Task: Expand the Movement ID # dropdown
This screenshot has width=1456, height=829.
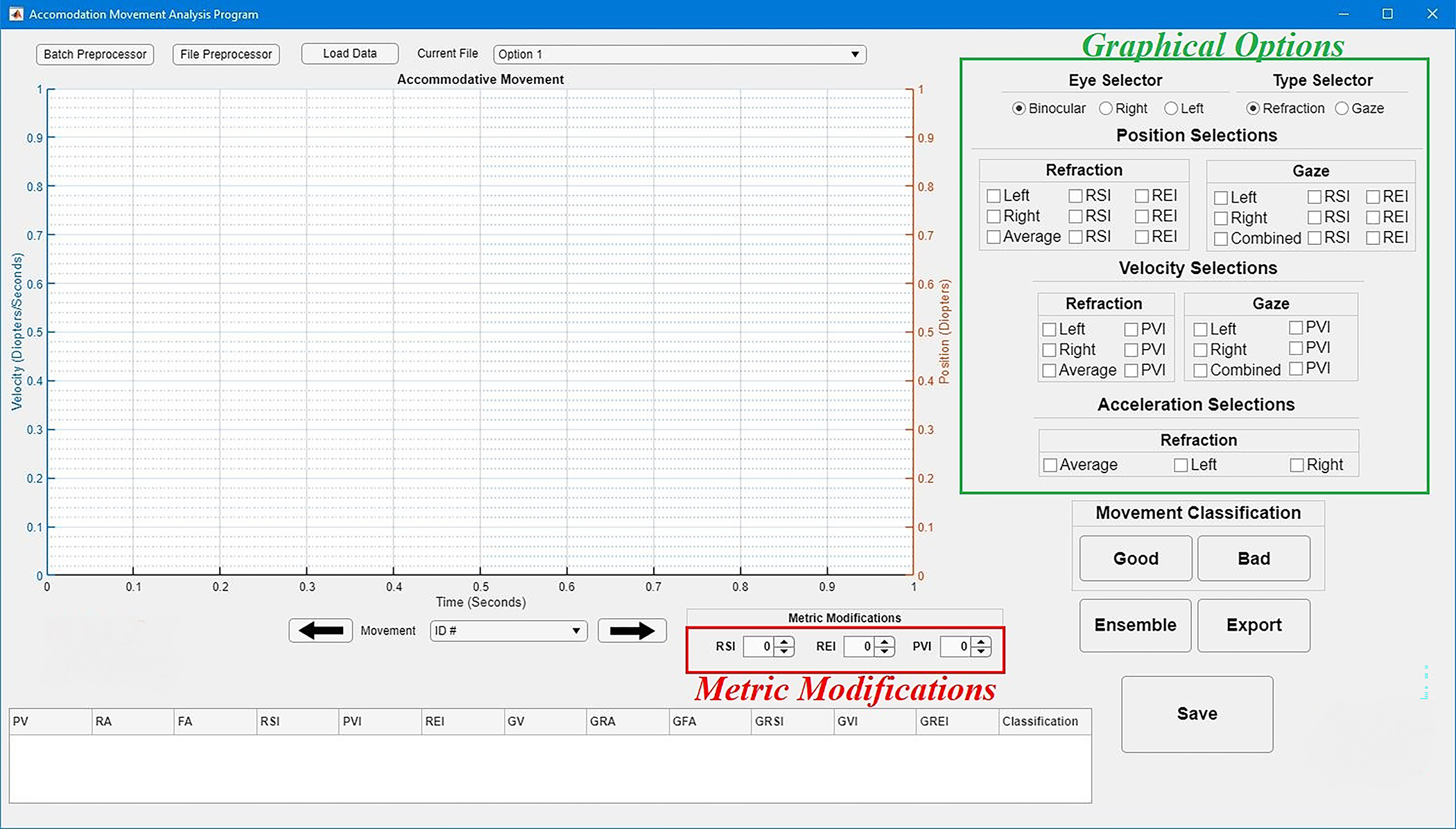Action: (x=508, y=631)
